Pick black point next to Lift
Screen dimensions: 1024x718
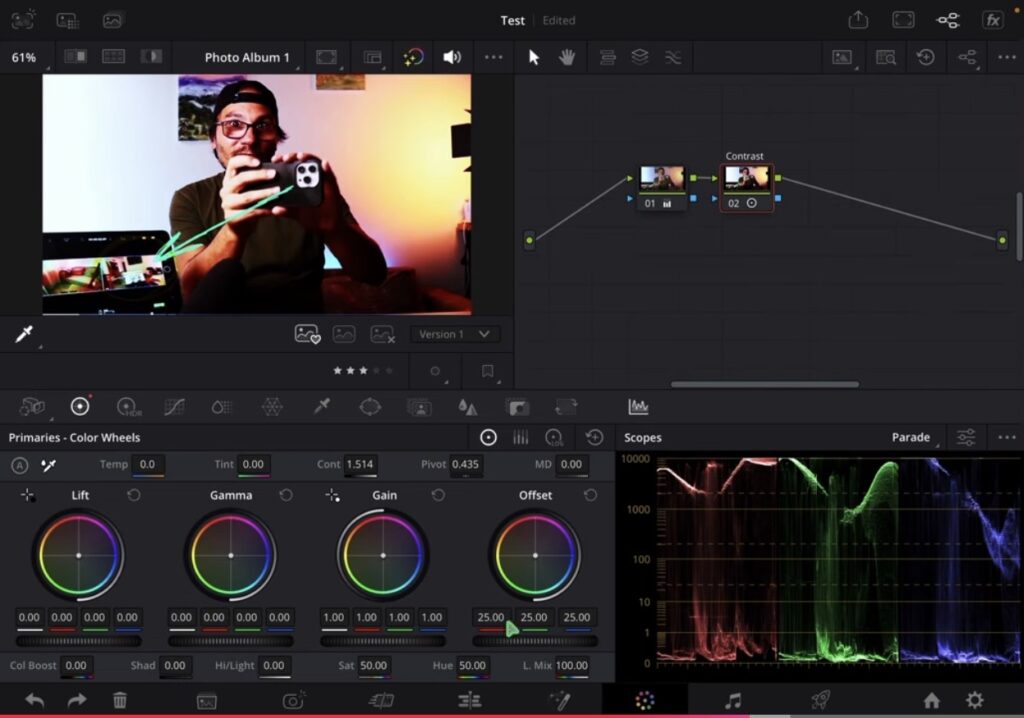[27, 495]
